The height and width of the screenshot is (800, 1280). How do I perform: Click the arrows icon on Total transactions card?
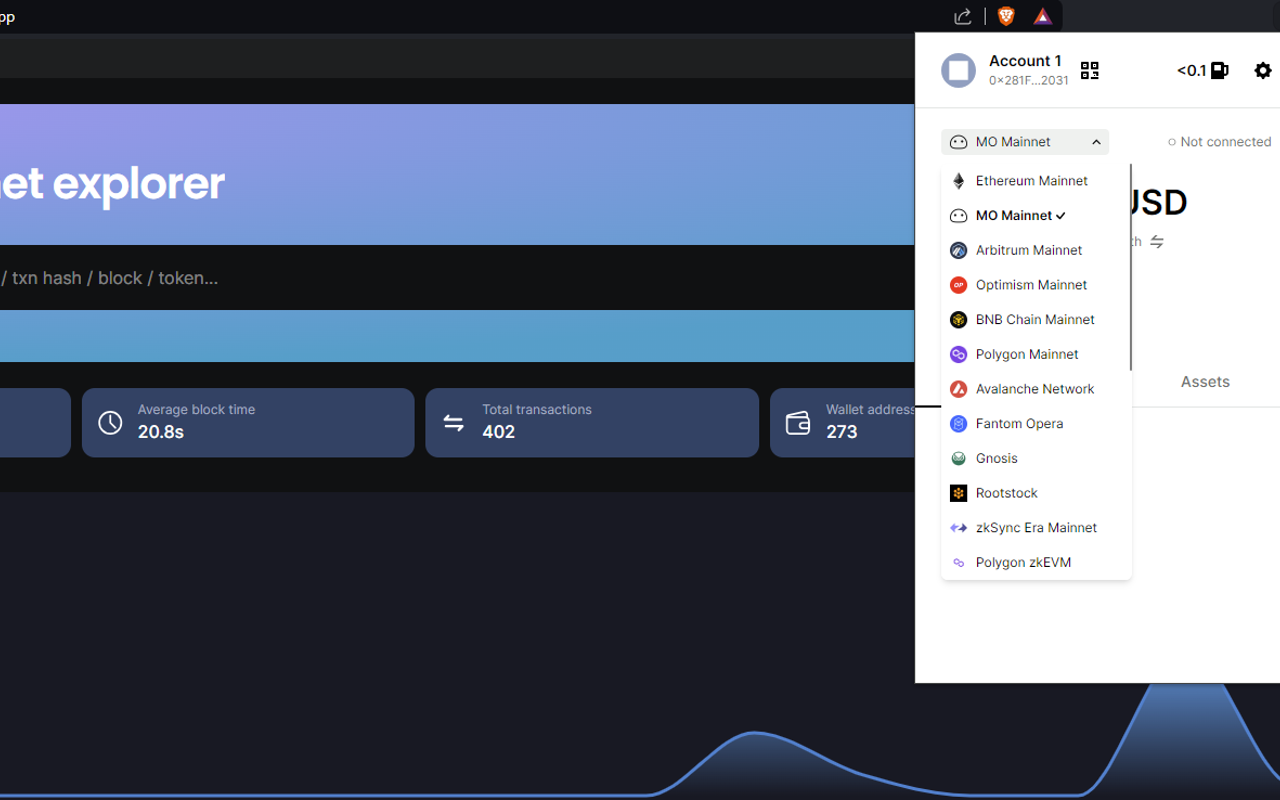click(454, 423)
